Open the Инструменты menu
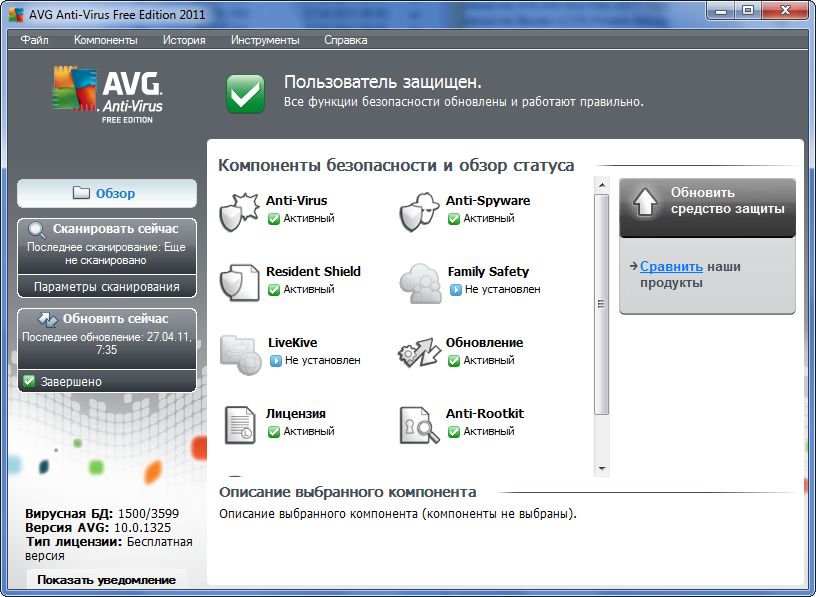The image size is (816, 597). (265, 40)
